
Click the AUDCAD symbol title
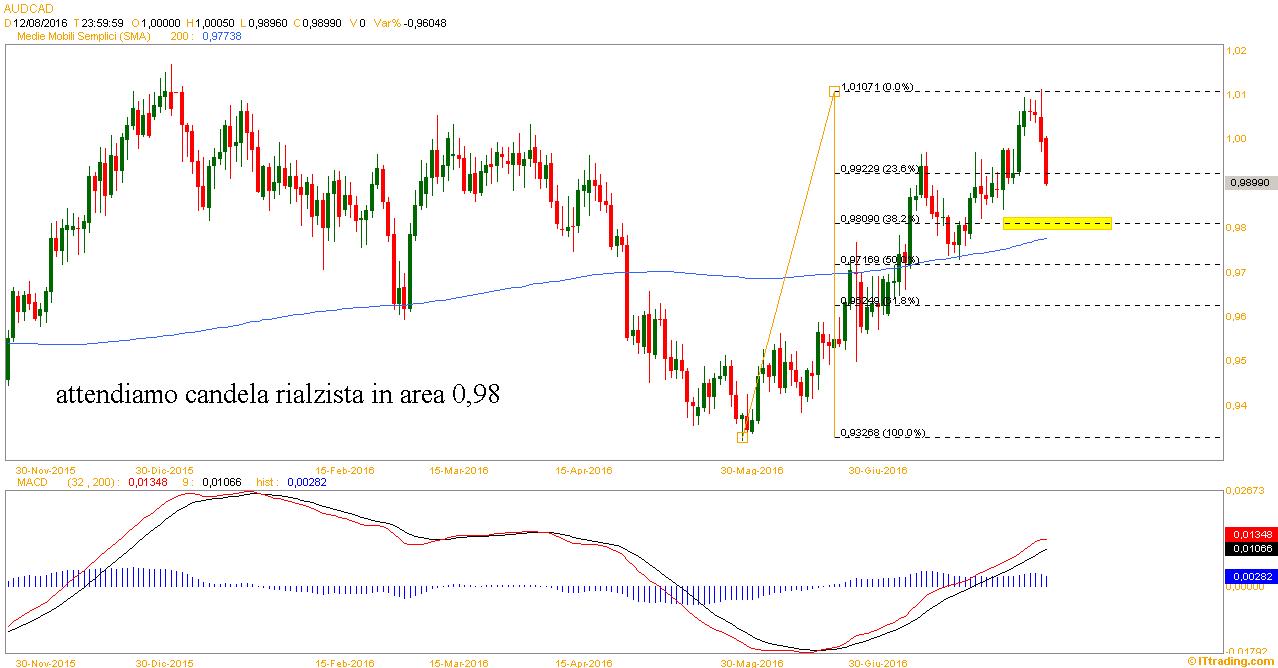coord(29,9)
